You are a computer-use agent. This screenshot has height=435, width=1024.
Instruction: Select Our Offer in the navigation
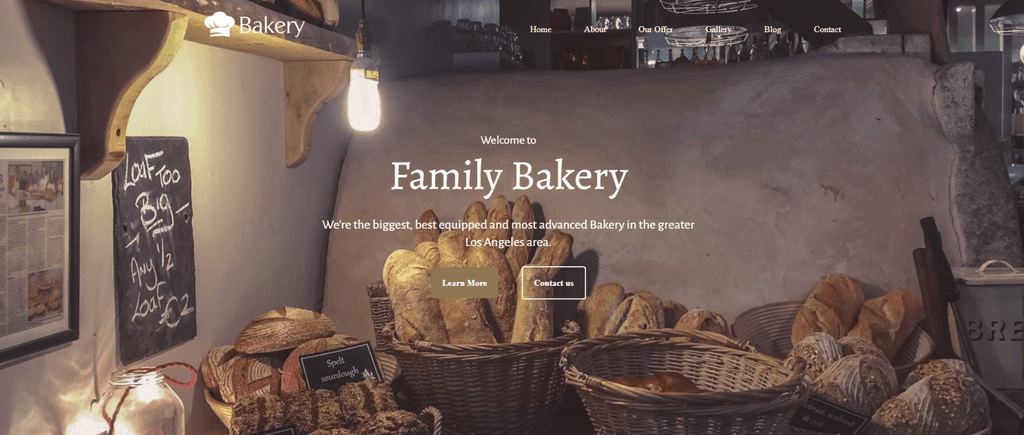tap(655, 29)
